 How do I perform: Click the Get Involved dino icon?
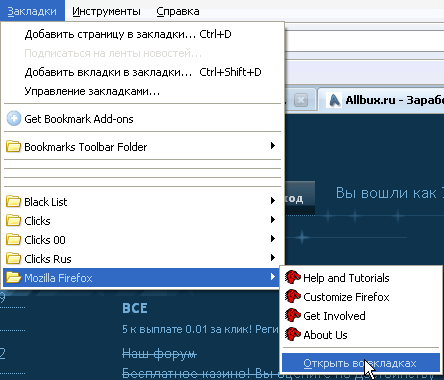click(293, 315)
